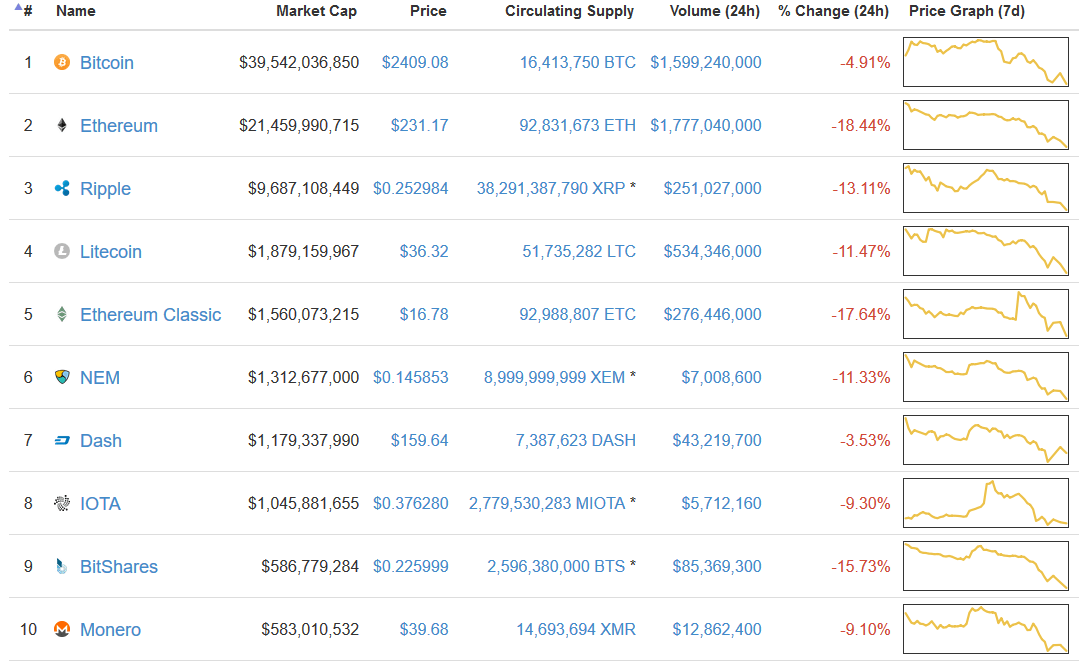
Task: Click Ripple volume $251,027,000
Action: tap(712, 189)
